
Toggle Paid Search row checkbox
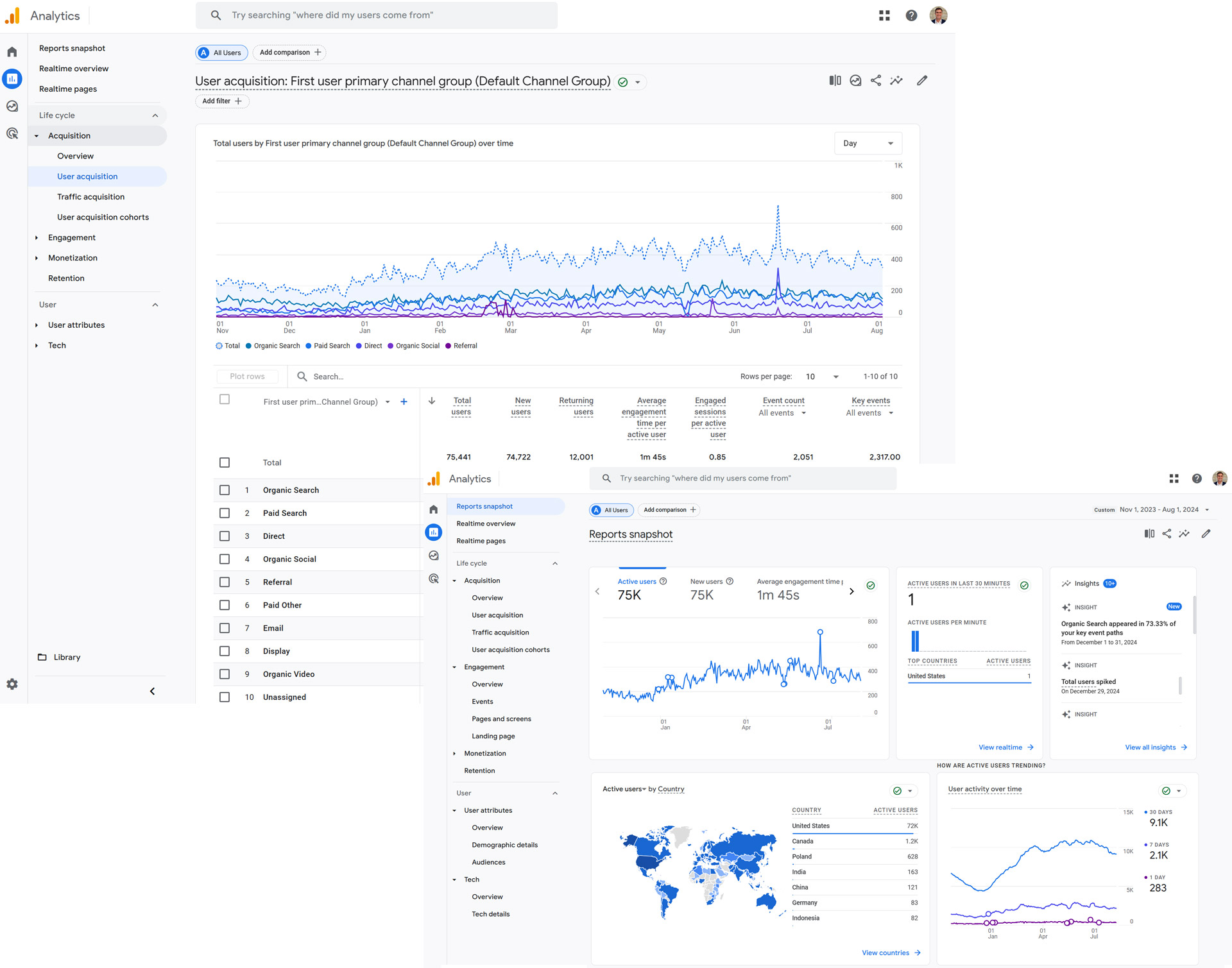tap(223, 513)
